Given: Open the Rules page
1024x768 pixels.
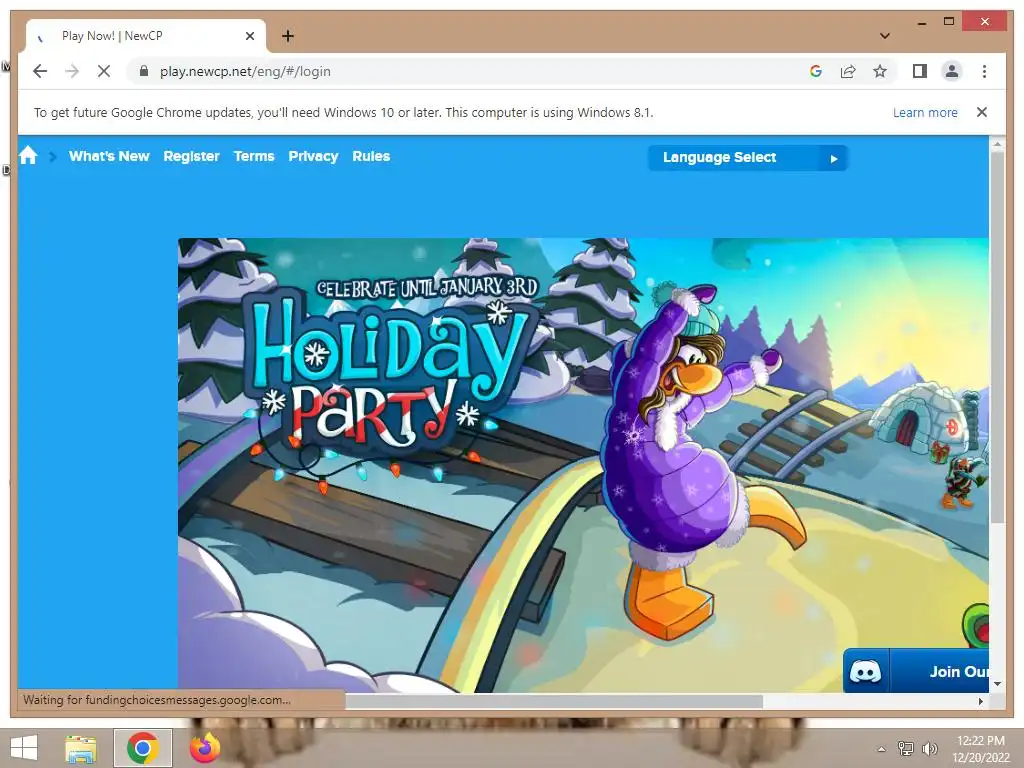Looking at the screenshot, I should click(x=371, y=156).
